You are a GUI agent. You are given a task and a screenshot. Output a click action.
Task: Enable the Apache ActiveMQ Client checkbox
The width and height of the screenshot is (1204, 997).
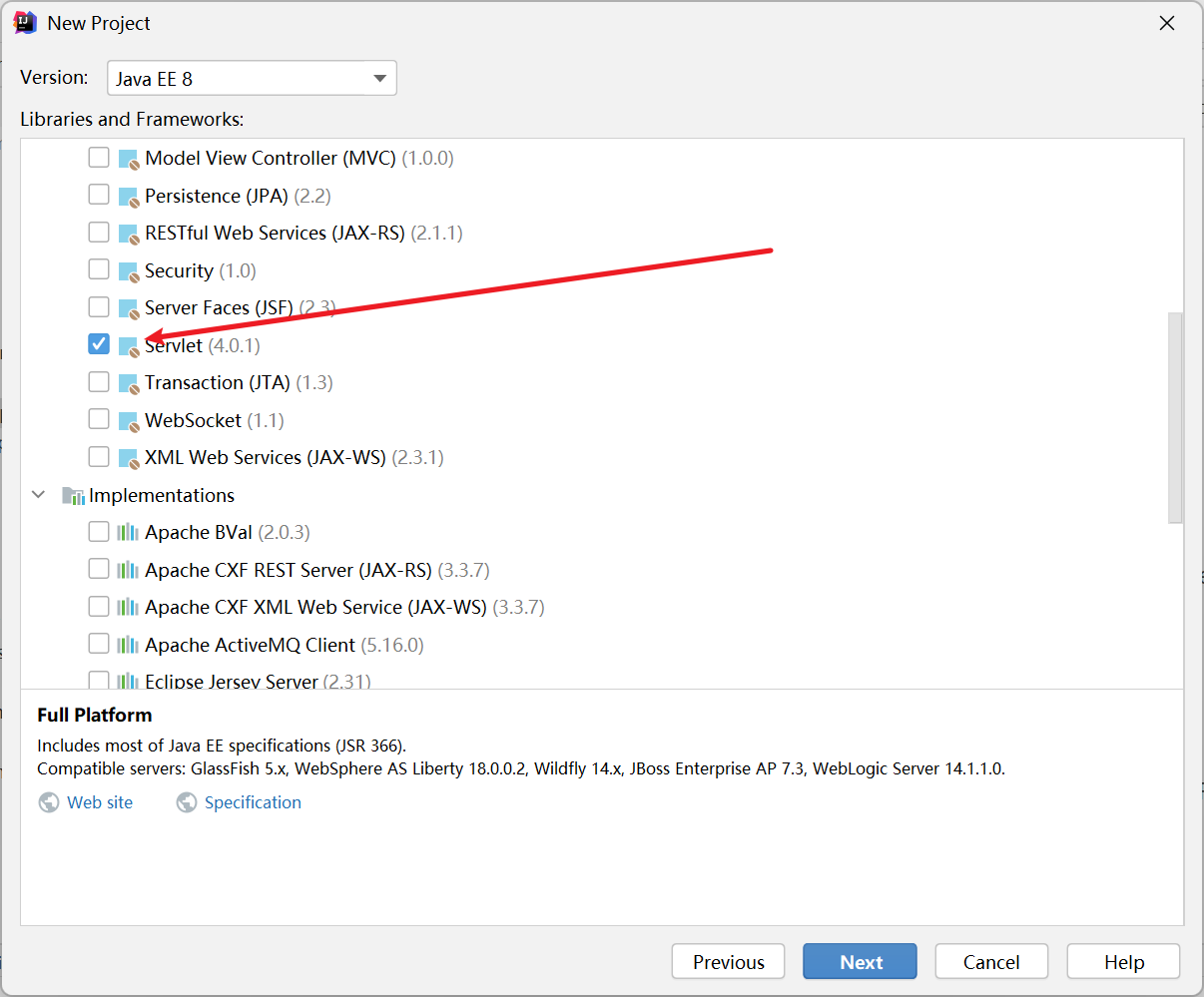[x=99, y=644]
